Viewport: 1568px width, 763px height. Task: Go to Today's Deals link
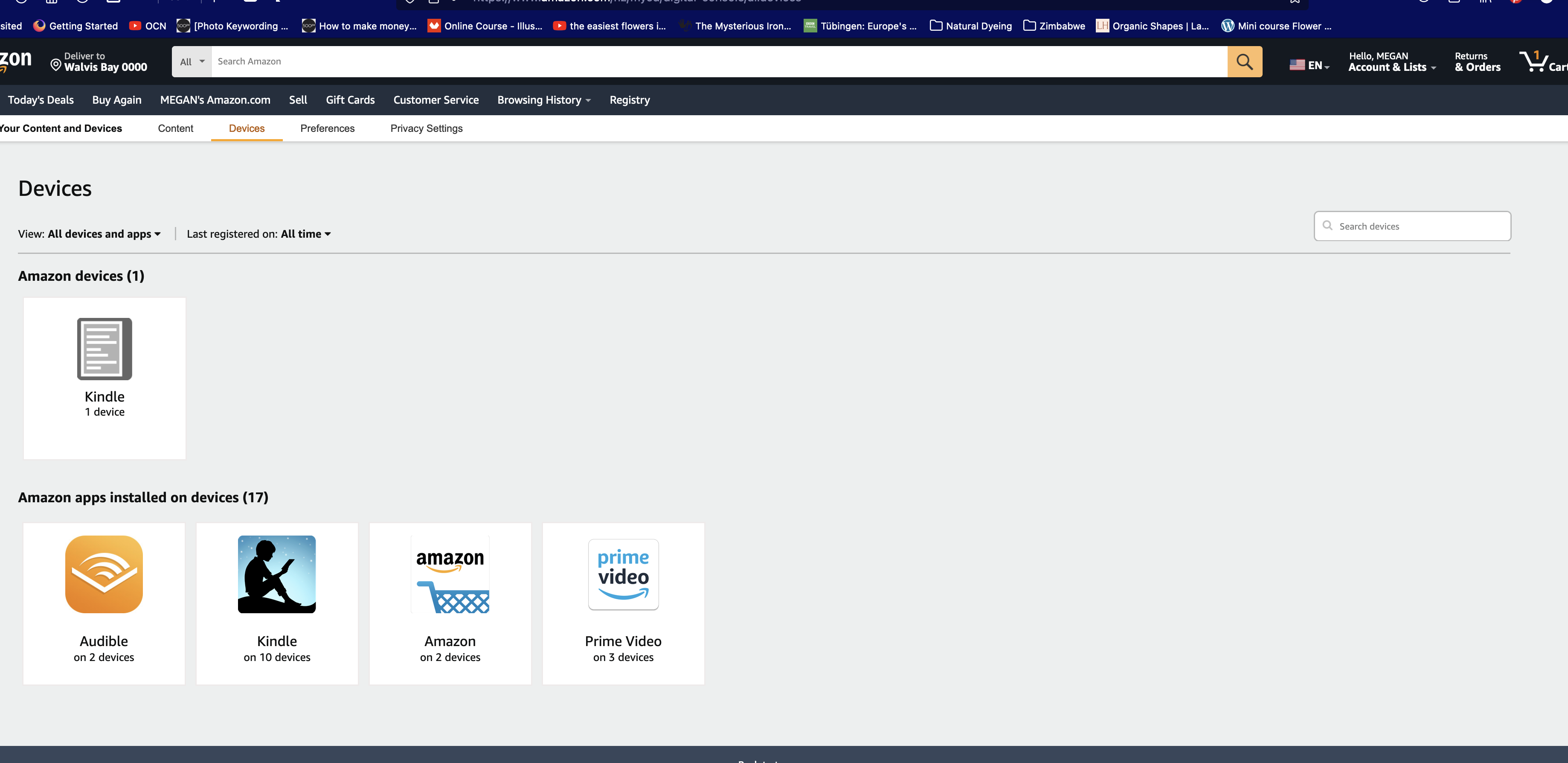[x=41, y=100]
